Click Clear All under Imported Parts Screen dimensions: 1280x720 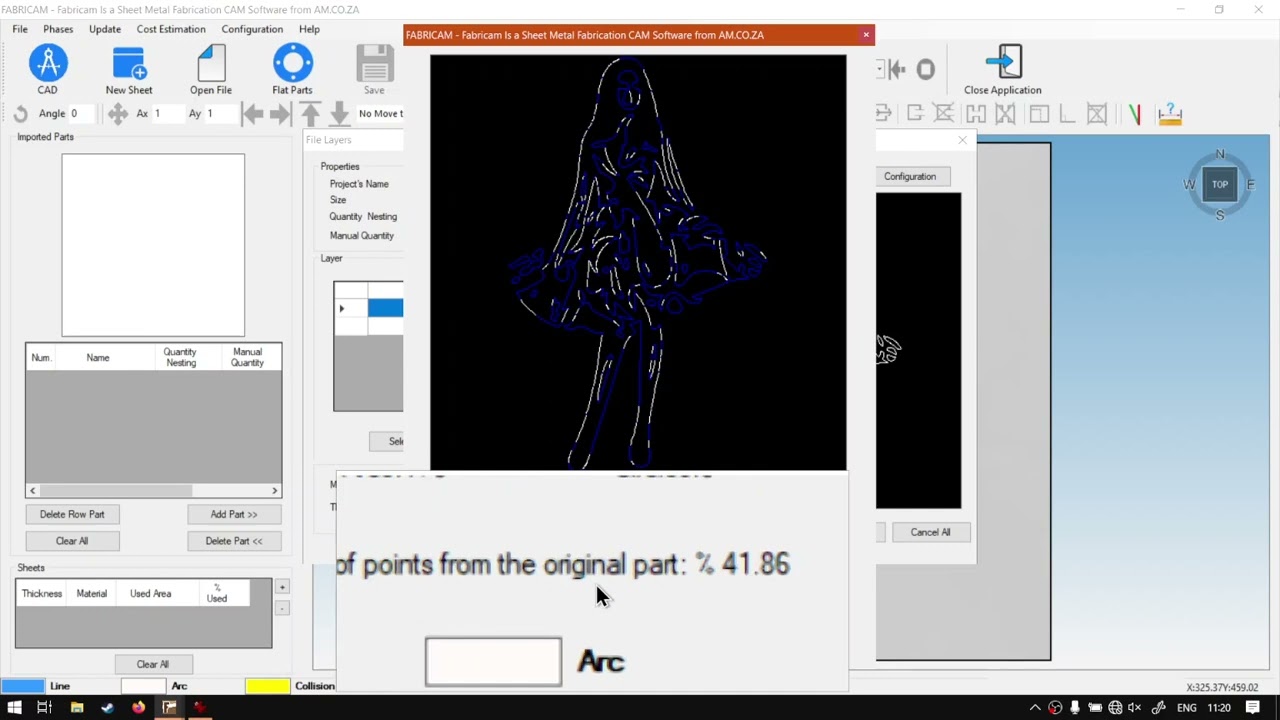click(x=72, y=541)
